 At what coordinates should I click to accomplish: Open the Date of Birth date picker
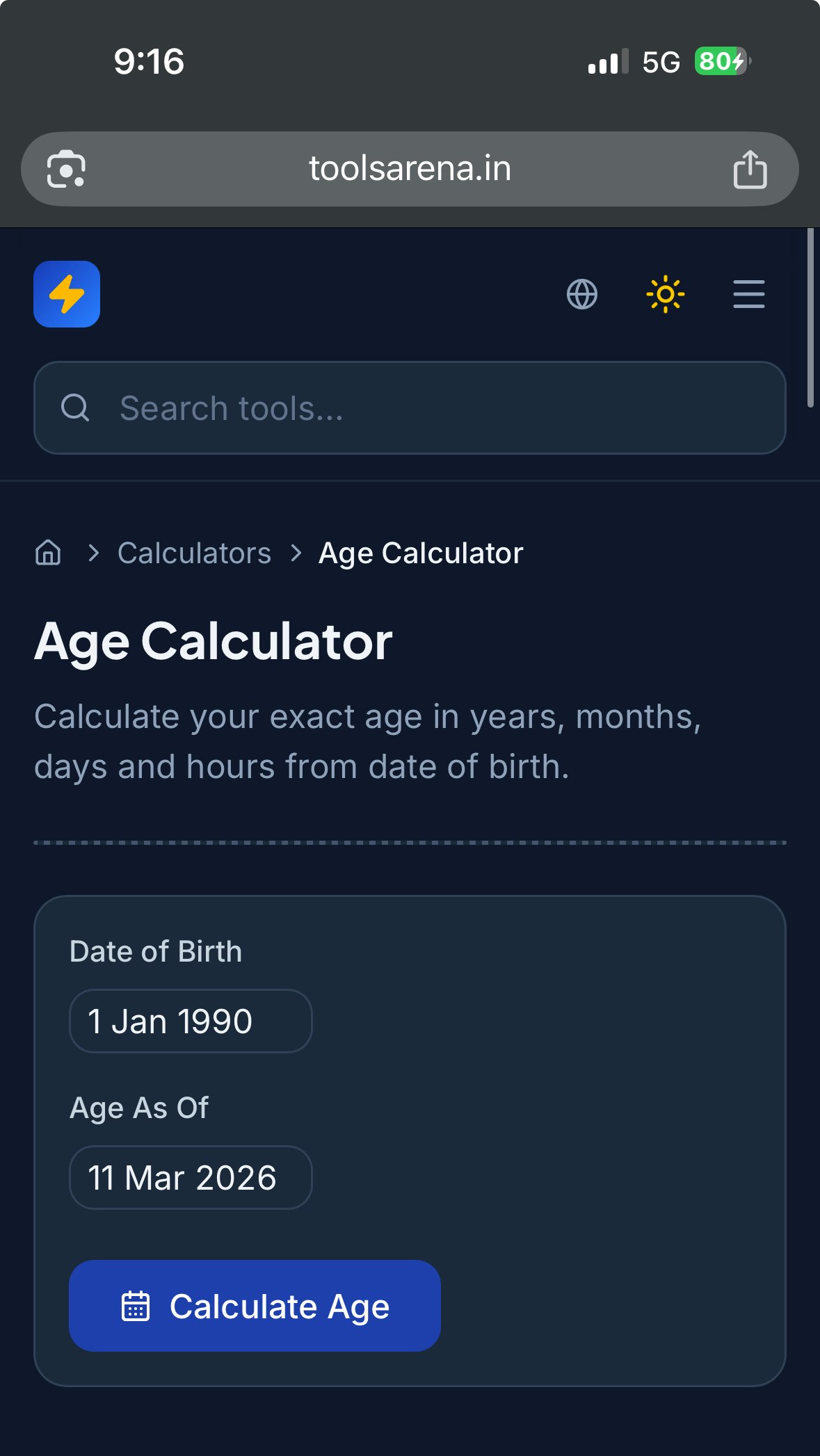191,1021
